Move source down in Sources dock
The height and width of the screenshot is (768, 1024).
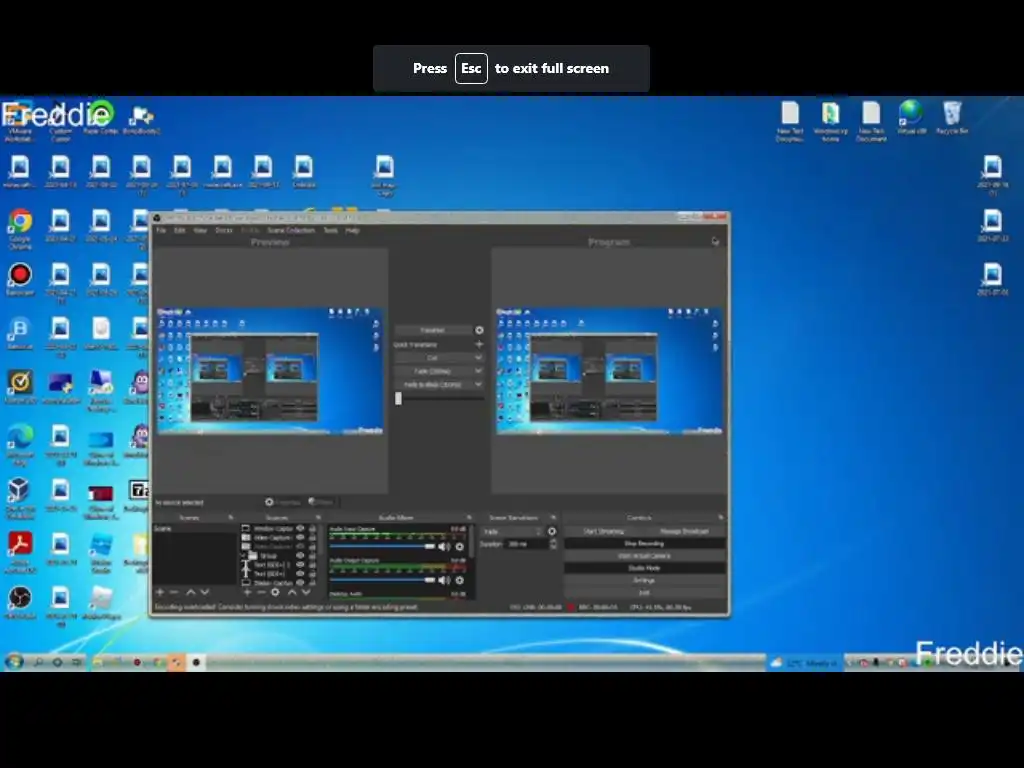pos(306,592)
